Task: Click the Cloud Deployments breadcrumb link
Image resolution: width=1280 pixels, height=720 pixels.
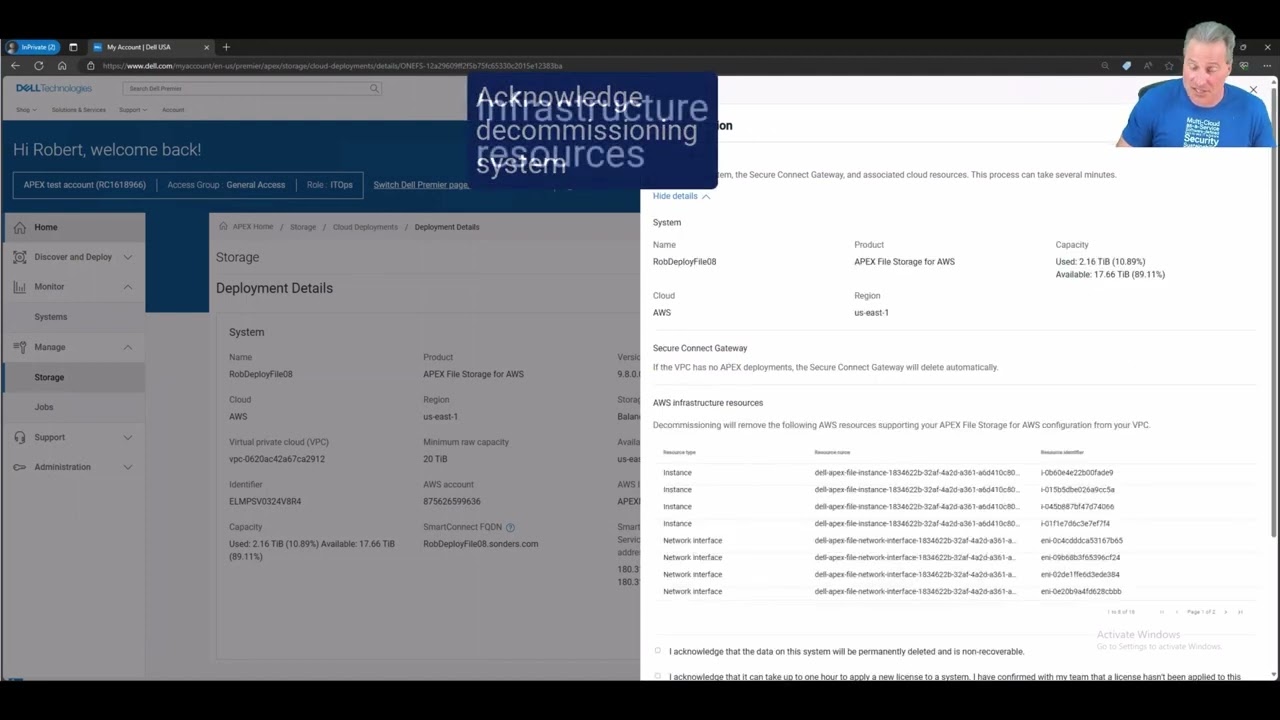Action: pyautogui.click(x=365, y=227)
